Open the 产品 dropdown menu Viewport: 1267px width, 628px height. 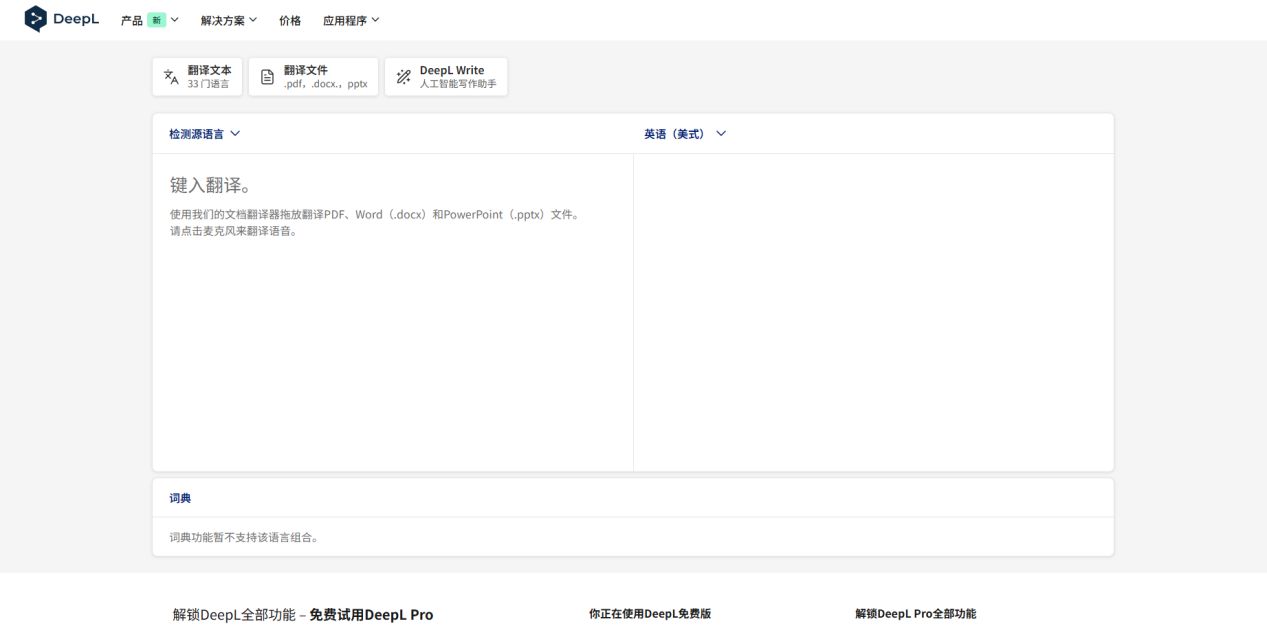[x=150, y=20]
